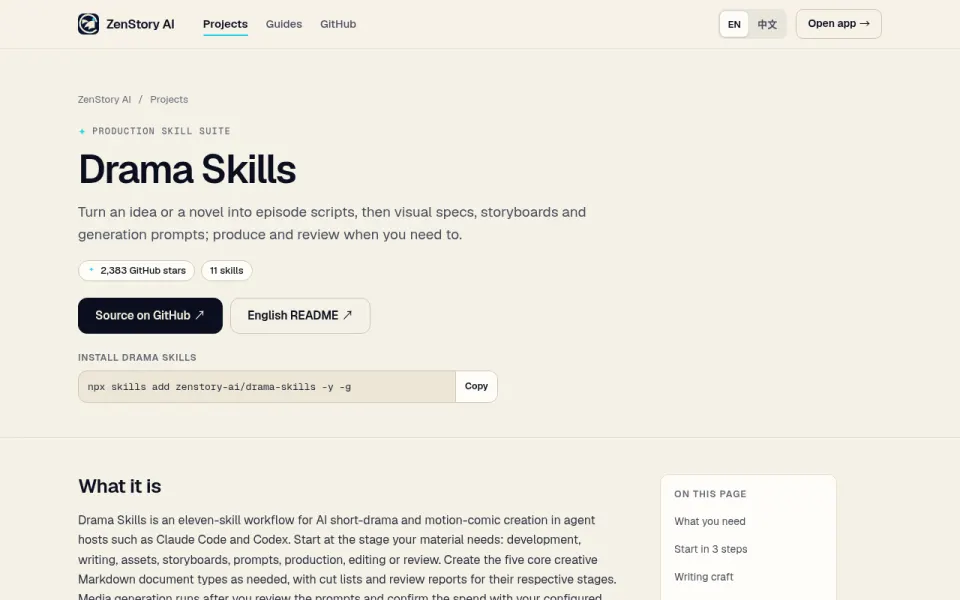Click the 11 skills badge
The height and width of the screenshot is (600, 960).
click(x=227, y=271)
